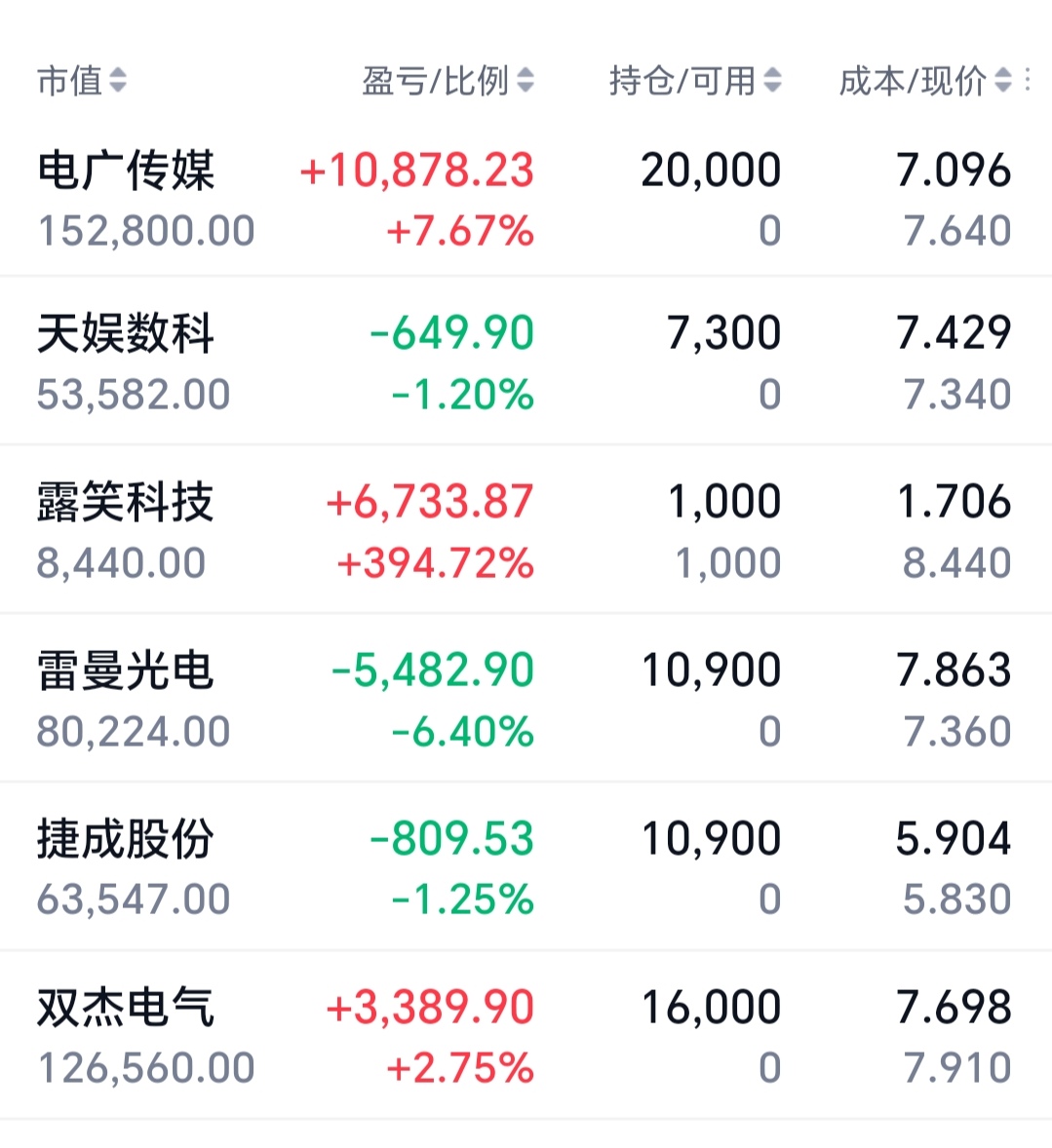Click the +10,878.23 profit value
This screenshot has width=1052, height=1148.
coord(417,171)
